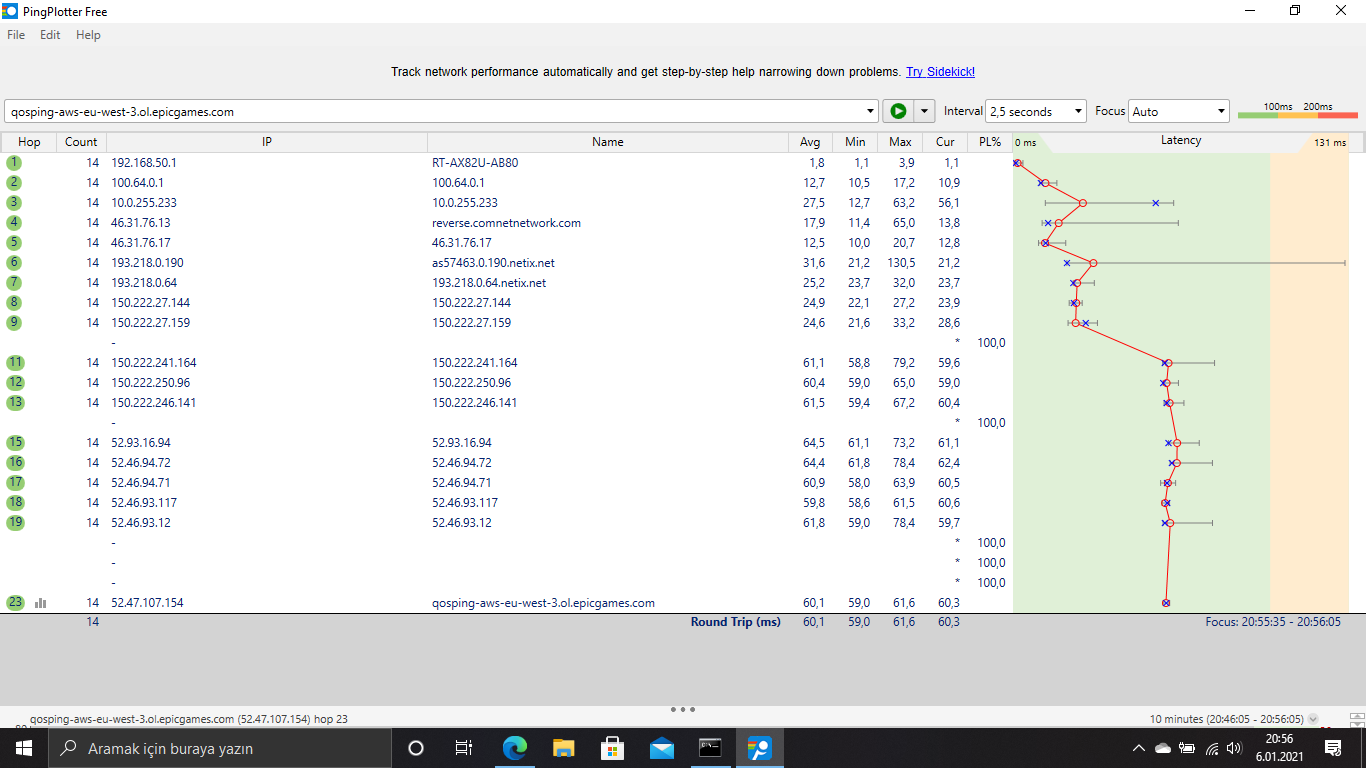Select the hop 15 green circle
Screen dimensions: 1366x768
15,442
